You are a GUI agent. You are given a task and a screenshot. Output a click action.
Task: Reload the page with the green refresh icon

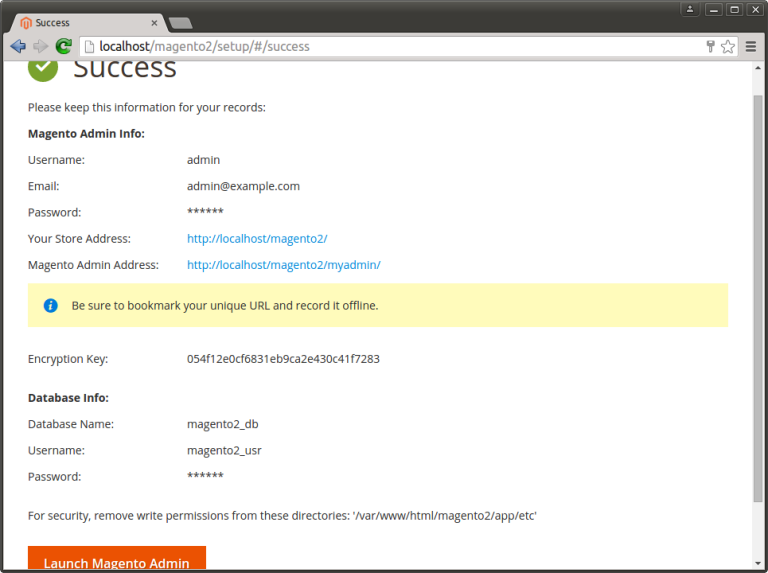pos(64,46)
